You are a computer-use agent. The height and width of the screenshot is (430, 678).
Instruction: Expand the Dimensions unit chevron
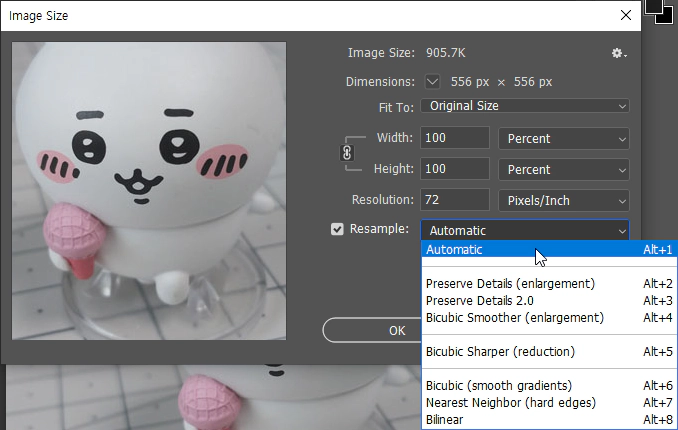click(x=432, y=81)
